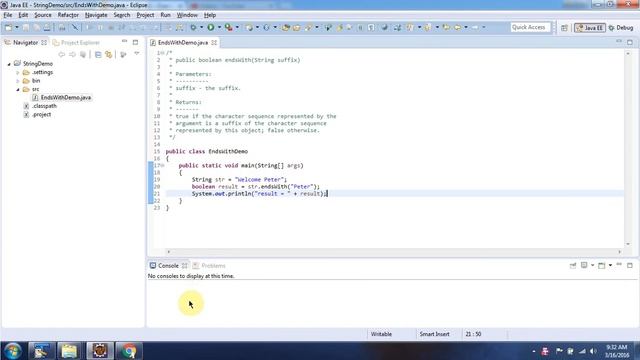The width and height of the screenshot is (640, 360).
Task: Open the Debug launch dropdown arrow
Action: (x=202, y=27)
